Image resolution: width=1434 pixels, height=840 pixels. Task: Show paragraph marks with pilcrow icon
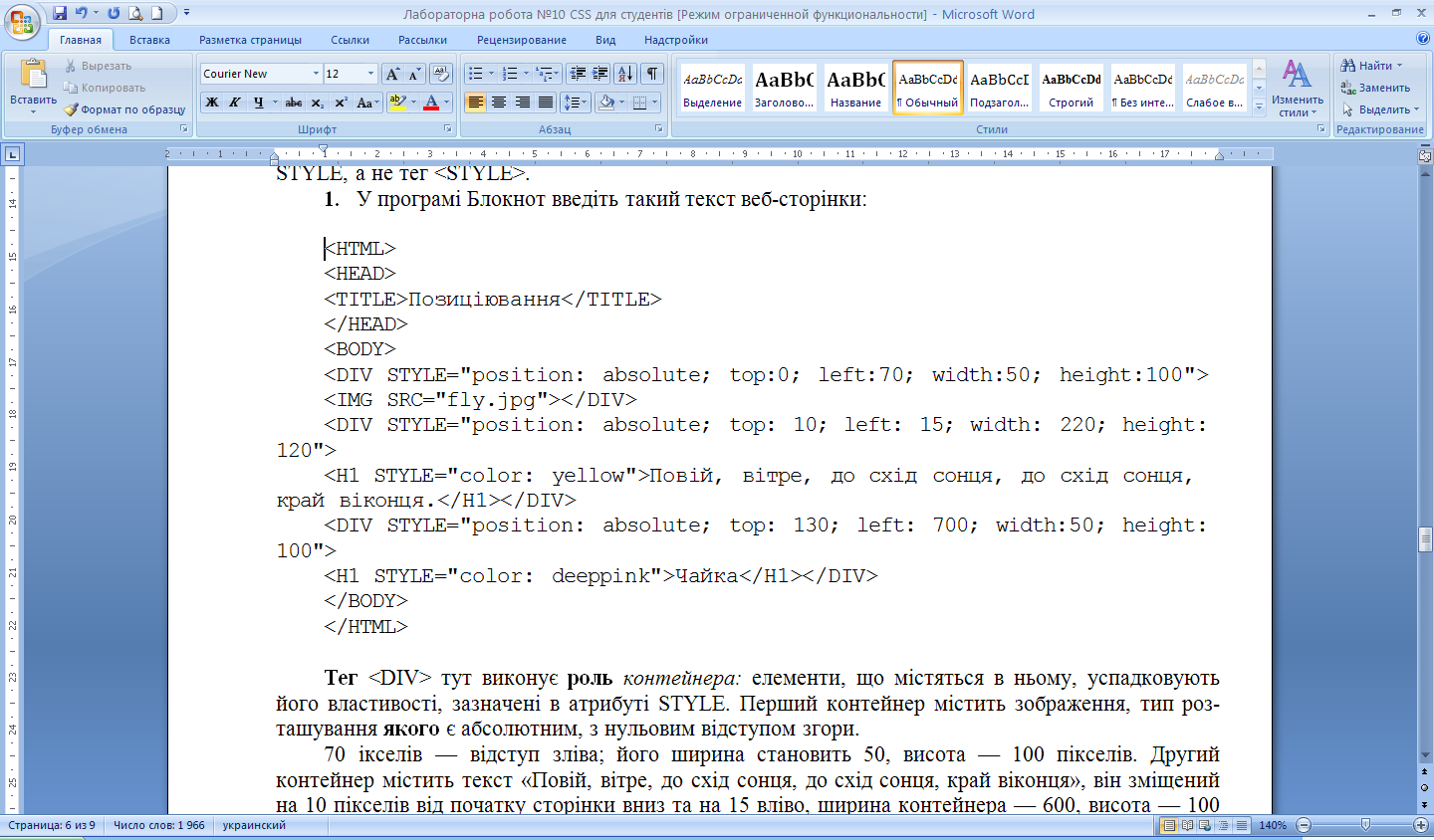pos(651,74)
